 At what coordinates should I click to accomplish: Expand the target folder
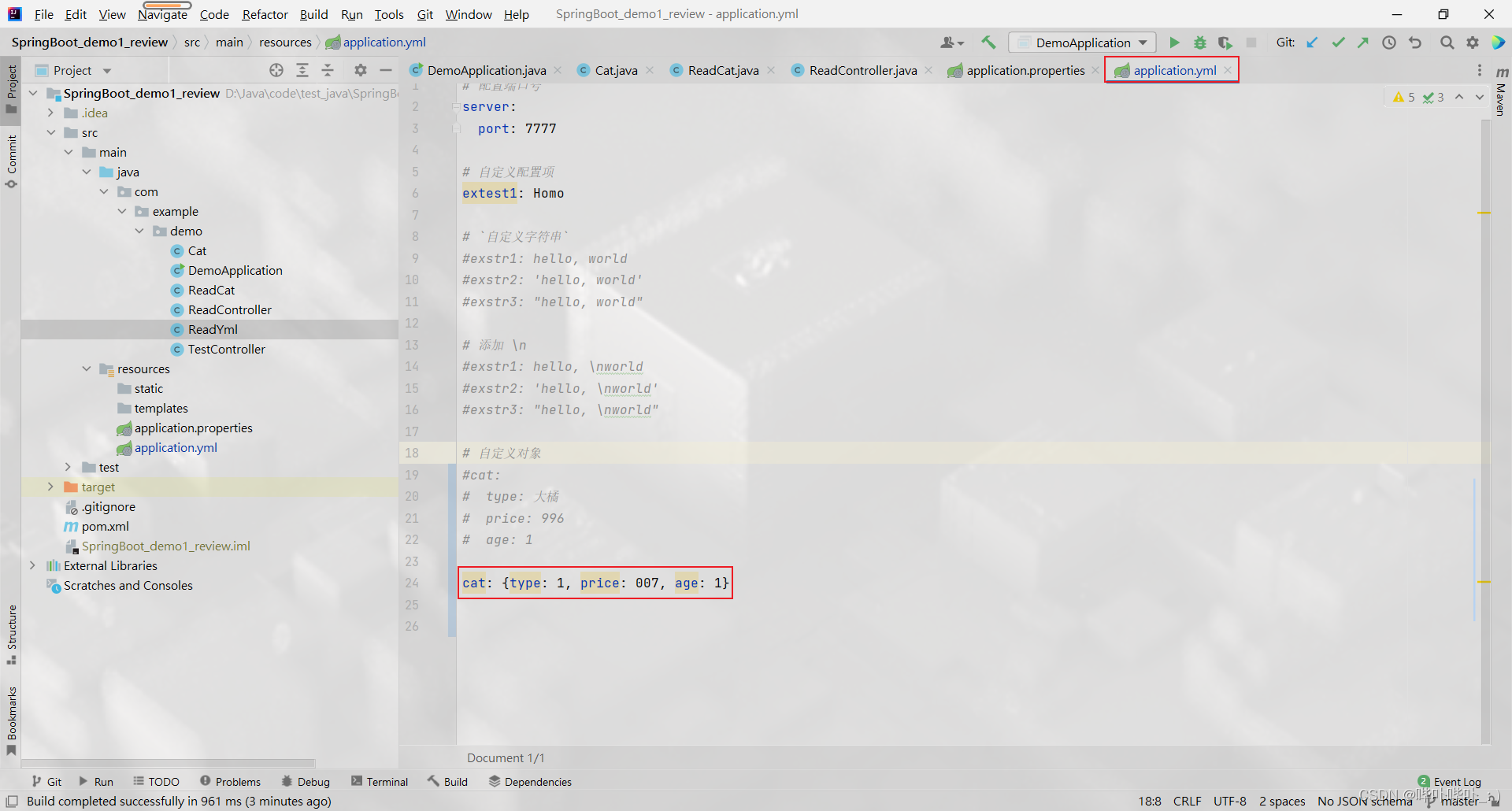coord(50,487)
